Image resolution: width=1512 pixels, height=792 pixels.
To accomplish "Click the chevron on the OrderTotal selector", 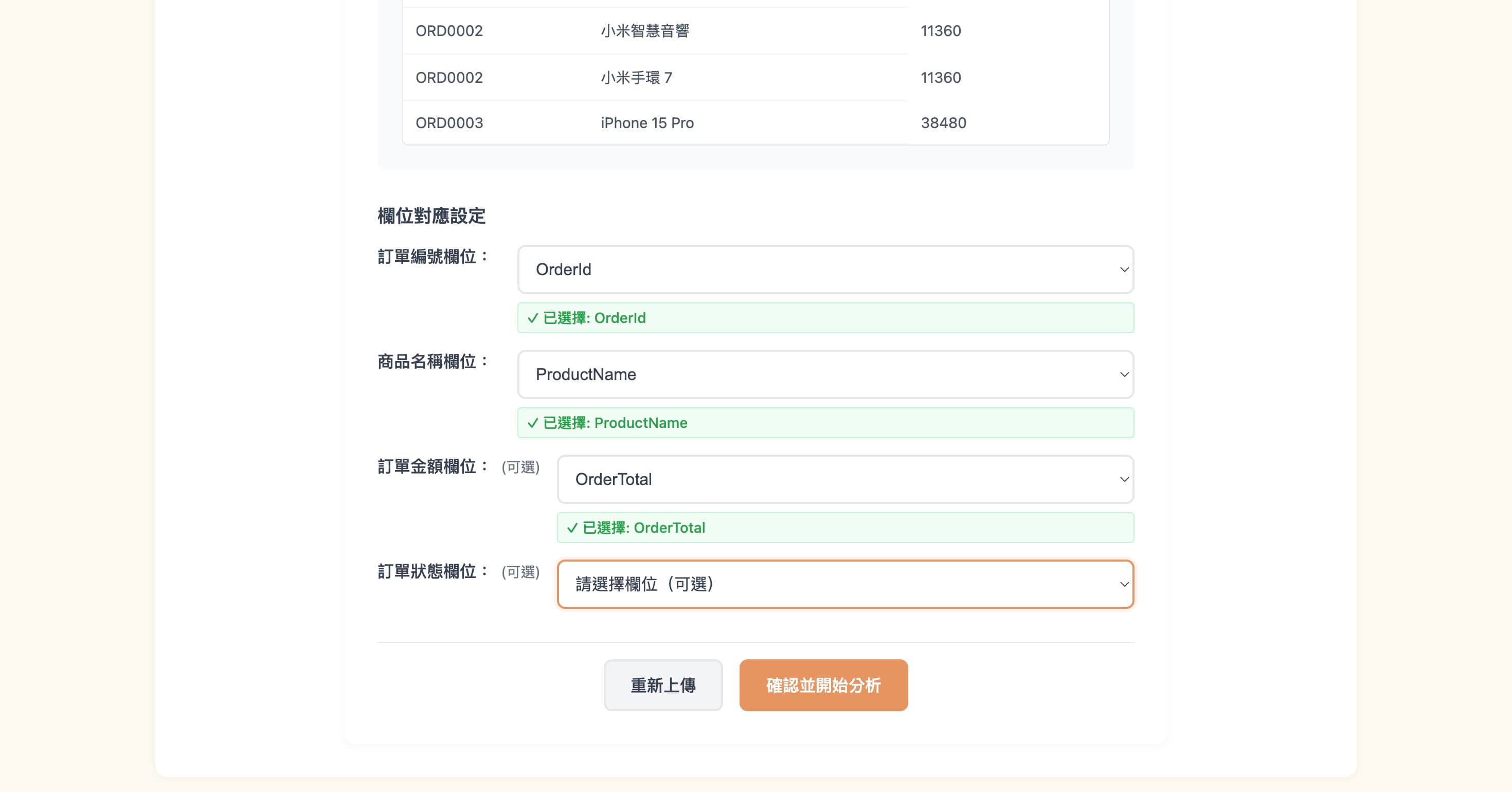I will [1124, 479].
